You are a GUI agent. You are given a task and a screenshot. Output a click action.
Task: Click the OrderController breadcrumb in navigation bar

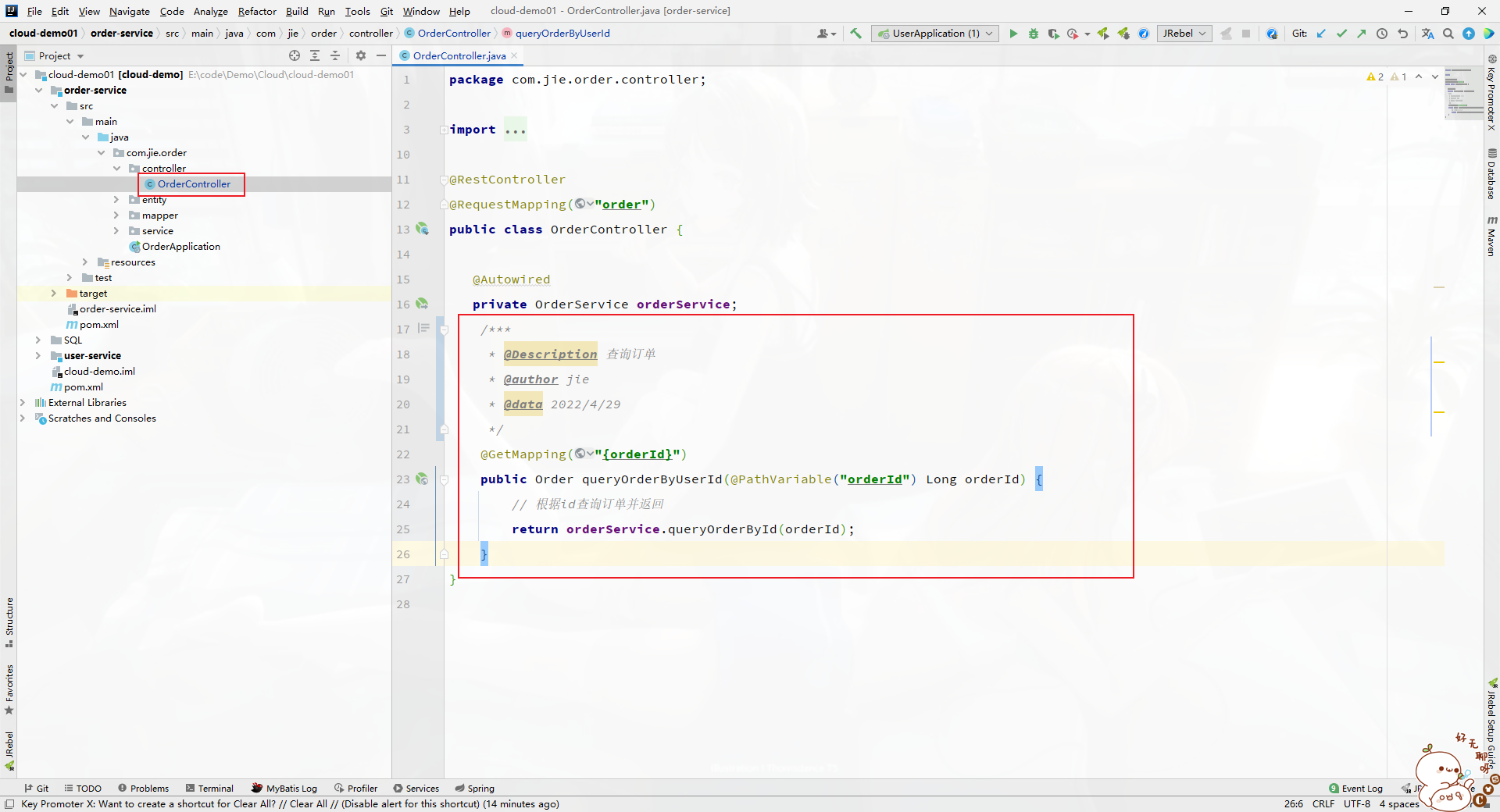pos(448,34)
